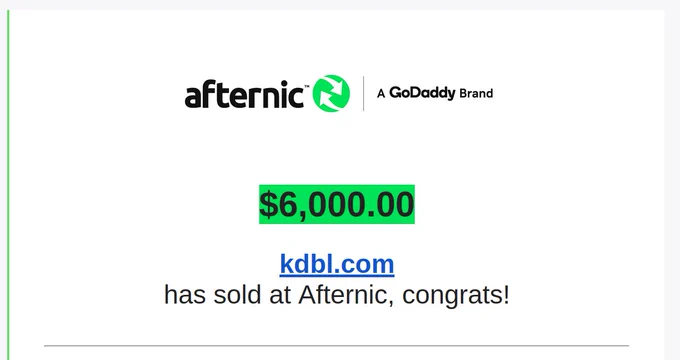Click the 'has sold at Afternic, congrats!' text

point(337,295)
